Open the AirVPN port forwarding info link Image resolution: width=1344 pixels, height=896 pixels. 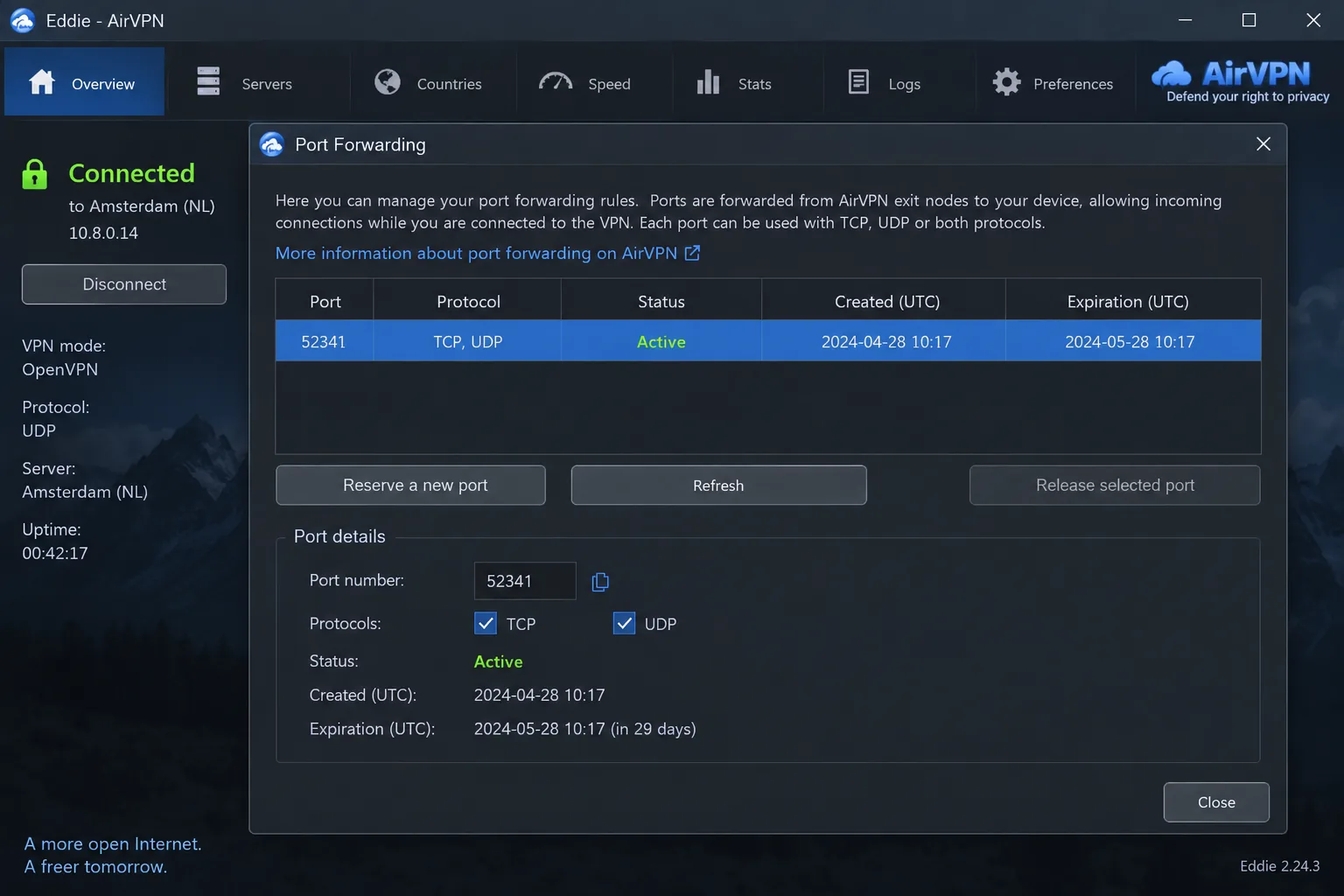coord(477,253)
